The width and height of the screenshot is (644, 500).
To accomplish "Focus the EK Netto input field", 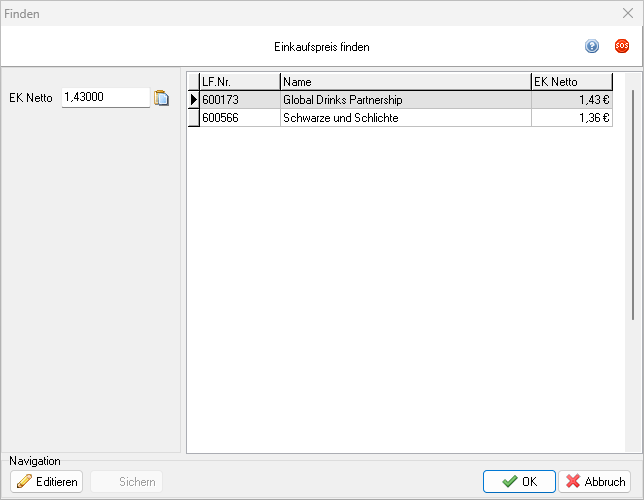I will 105,98.
